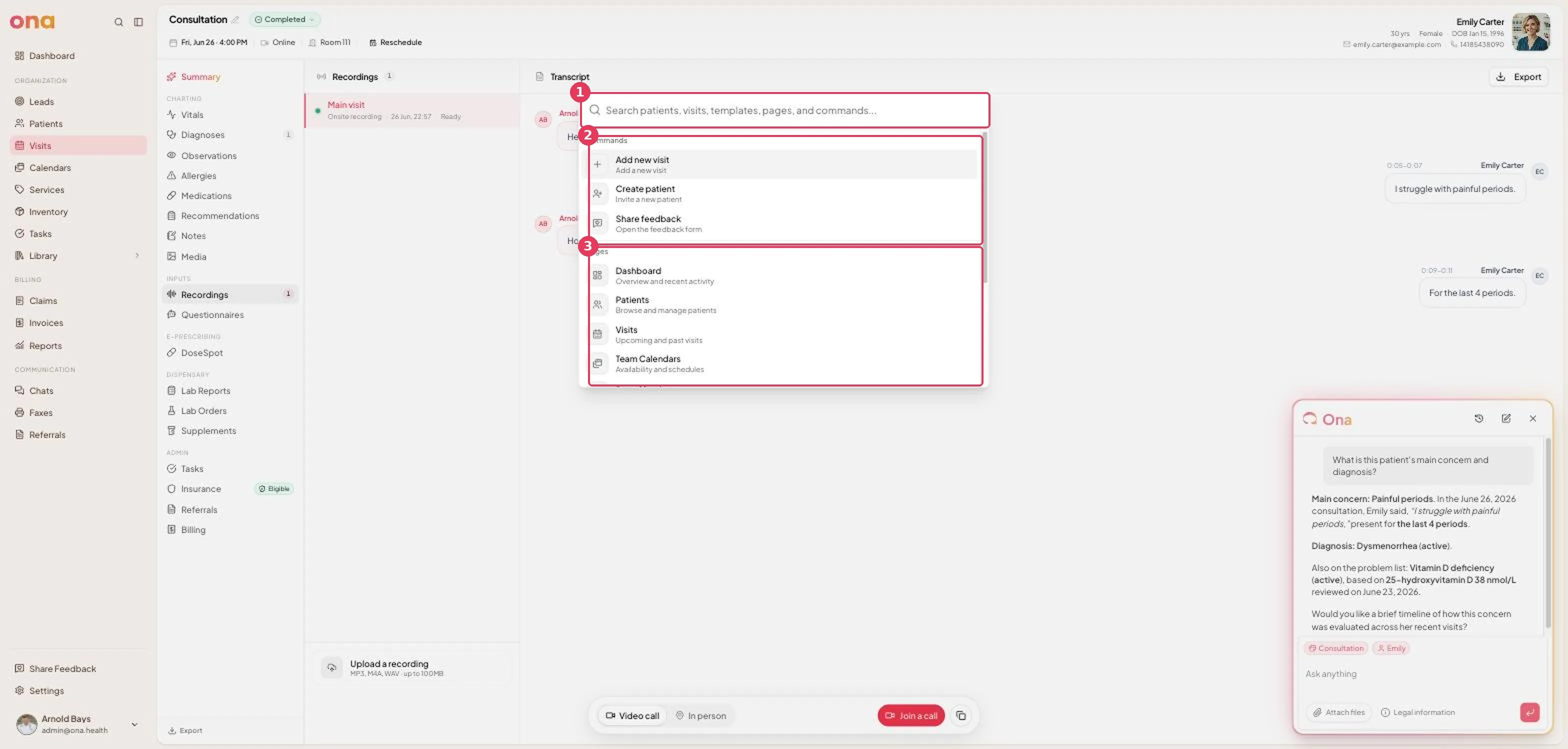The height and width of the screenshot is (749, 1568).
Task: Open the Completed status dropdown
Action: coord(284,19)
